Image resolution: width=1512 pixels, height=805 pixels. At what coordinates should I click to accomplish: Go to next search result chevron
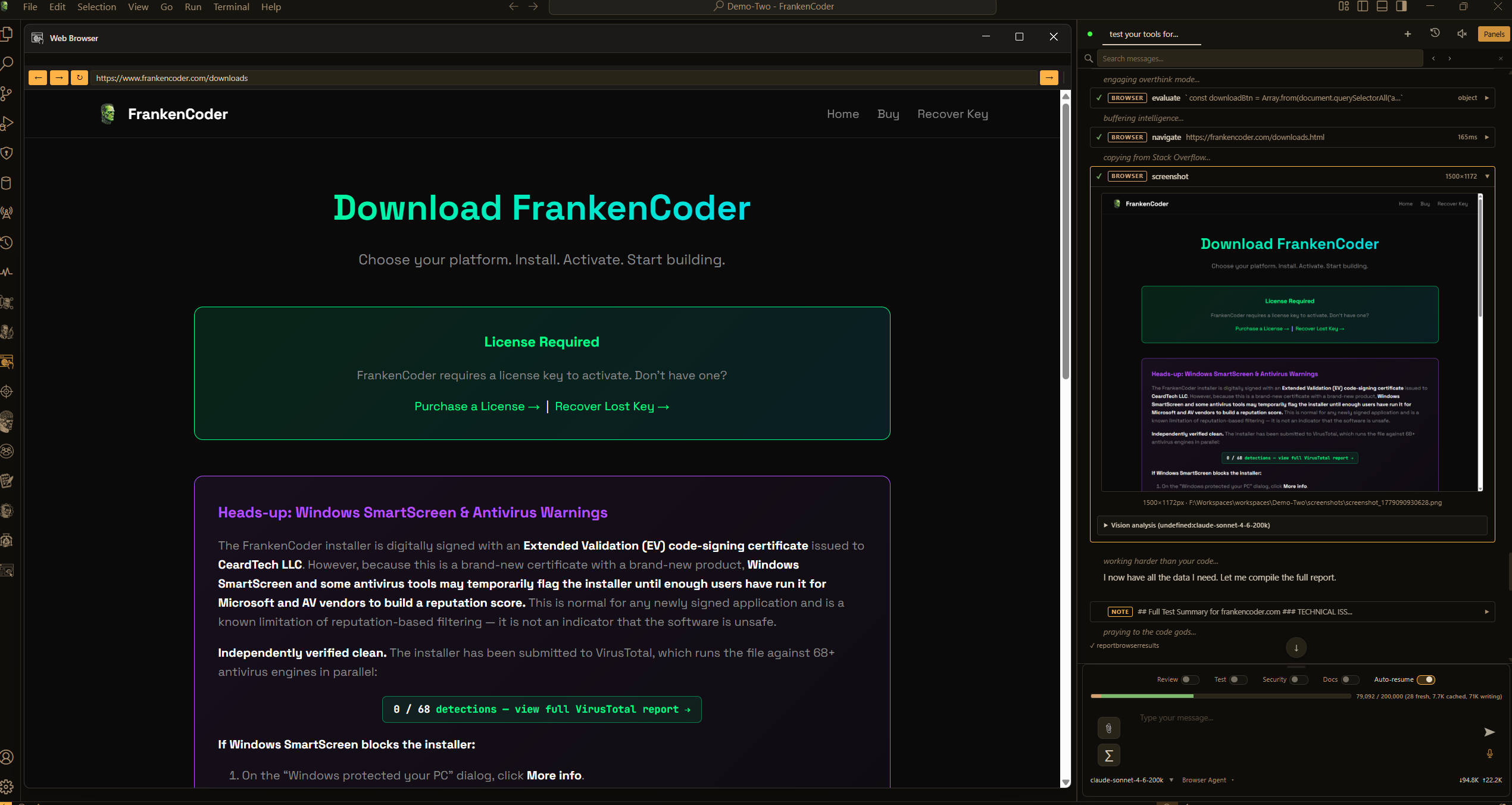[x=1449, y=58]
